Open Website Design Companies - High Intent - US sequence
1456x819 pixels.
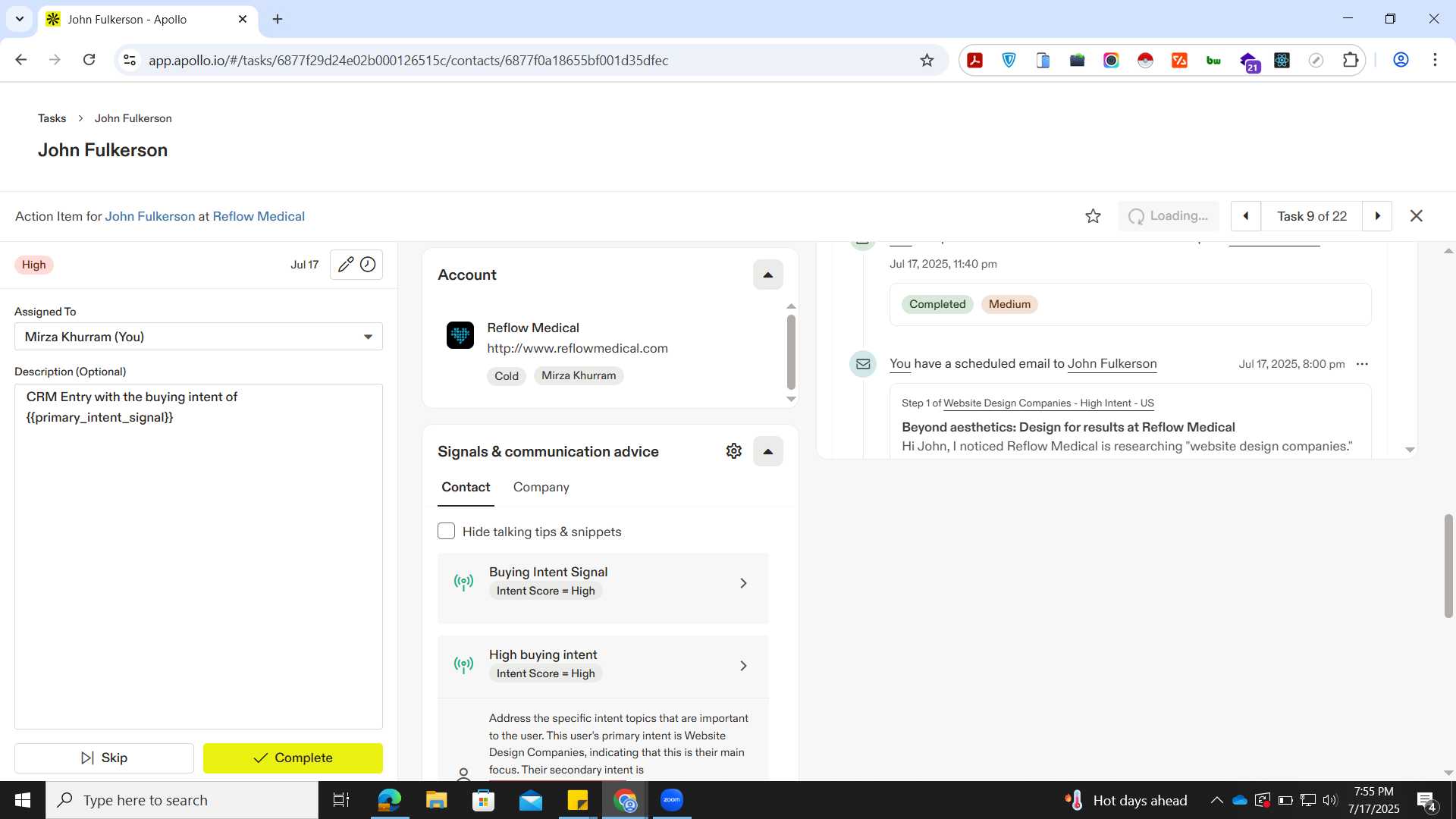(1048, 403)
